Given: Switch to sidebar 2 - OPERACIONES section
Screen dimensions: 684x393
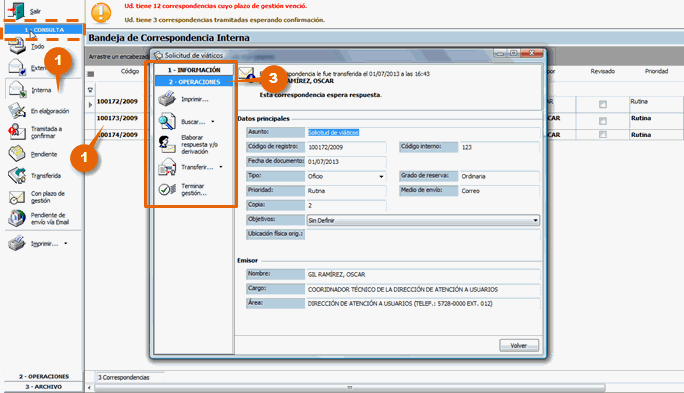Looking at the screenshot, I should pos(44,376).
